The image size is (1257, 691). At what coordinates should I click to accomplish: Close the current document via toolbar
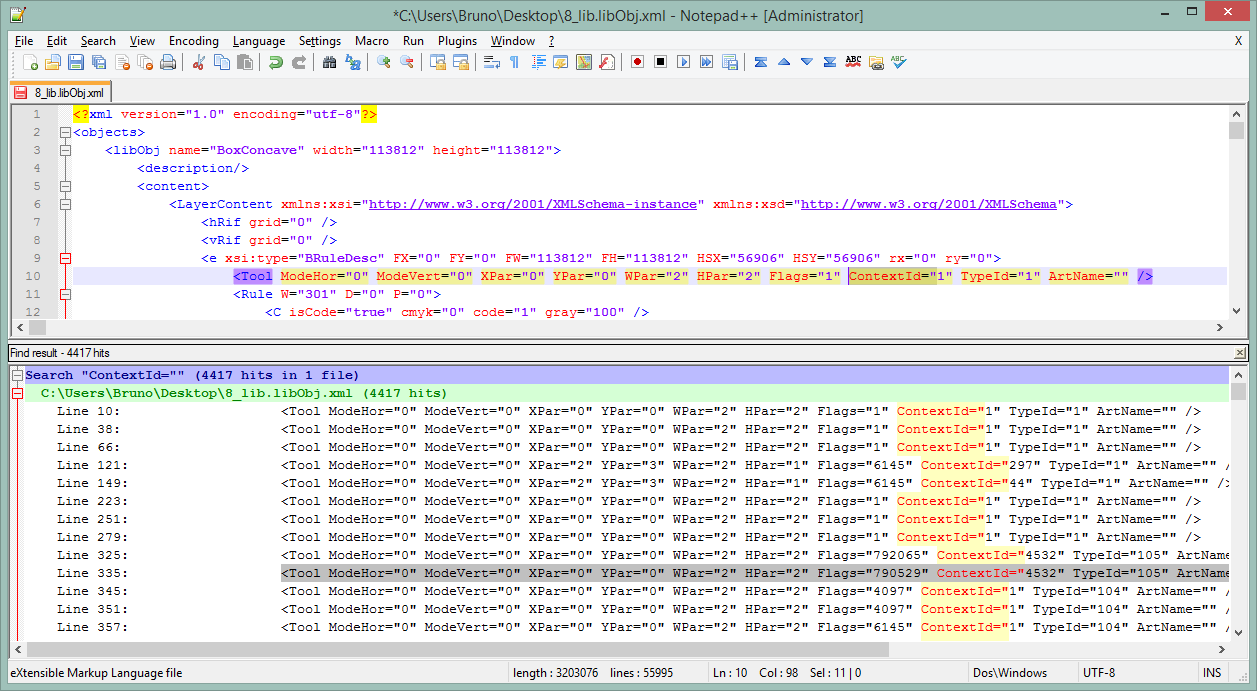122,62
